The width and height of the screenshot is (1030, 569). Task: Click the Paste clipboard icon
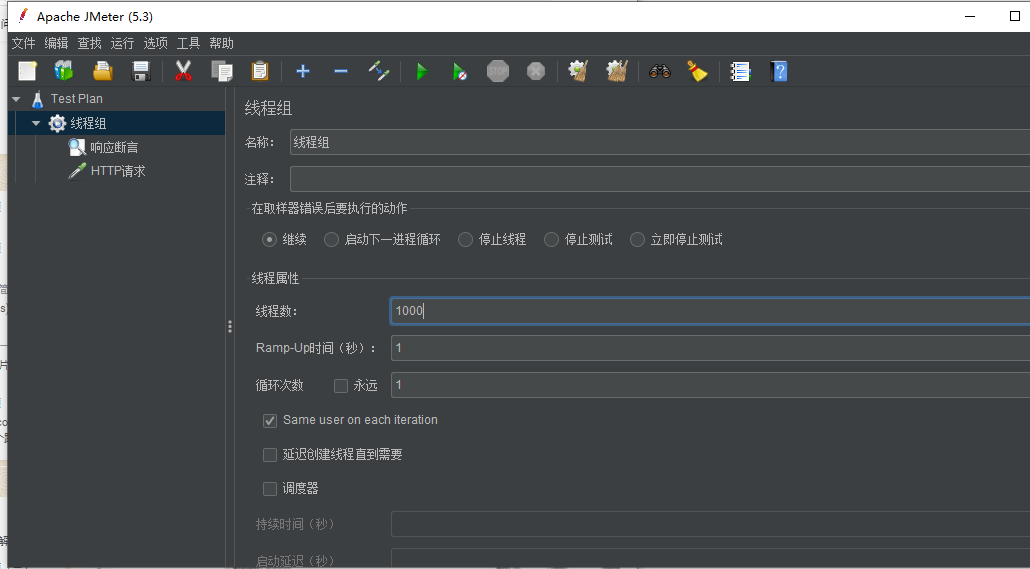[x=260, y=71]
